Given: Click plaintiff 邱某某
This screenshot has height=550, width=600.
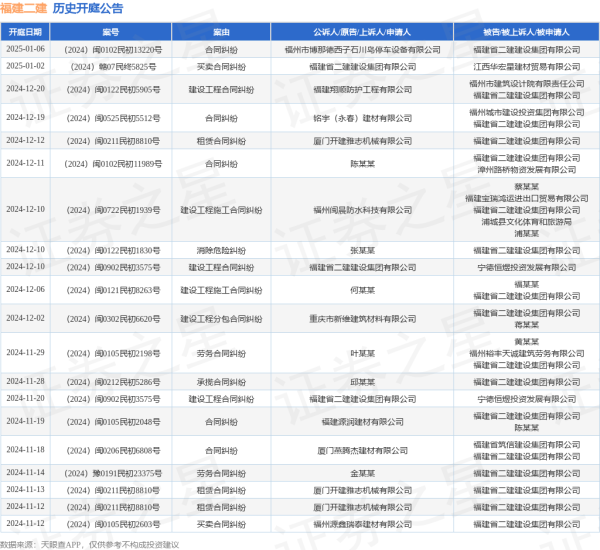Looking at the screenshot, I should coord(362,382).
